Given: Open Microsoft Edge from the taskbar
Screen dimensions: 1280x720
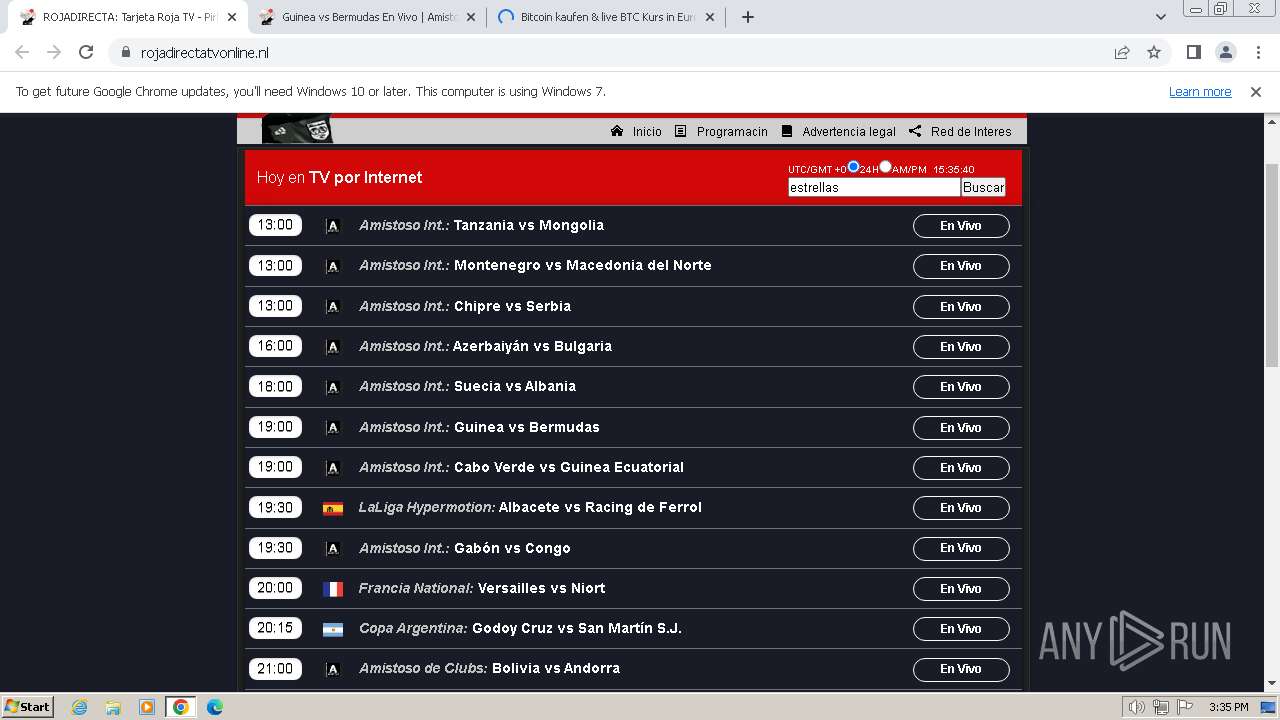Looking at the screenshot, I should [x=215, y=707].
